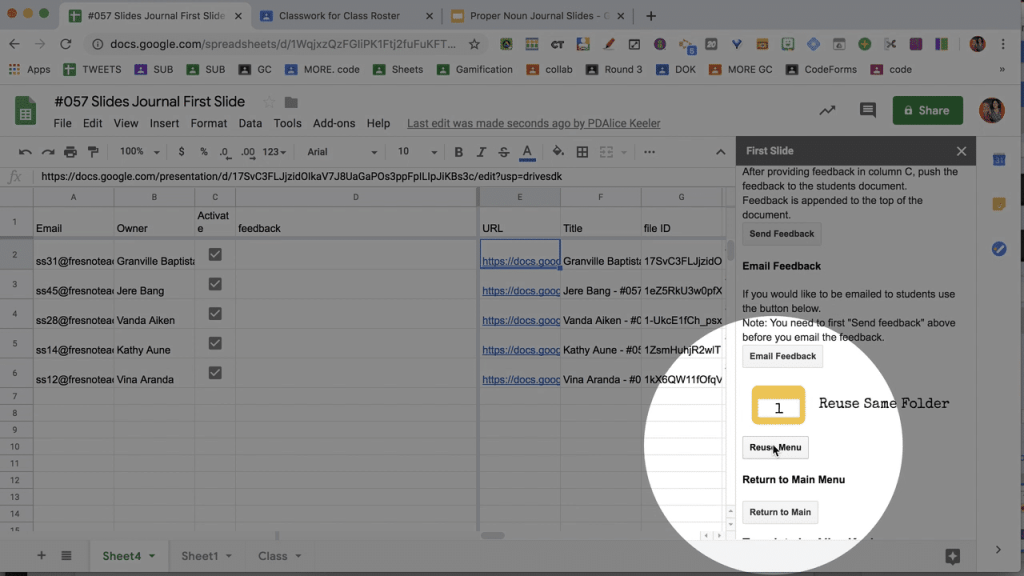Toggle strikethrough formatting
Image resolution: width=1024 pixels, height=576 pixels.
click(504, 152)
